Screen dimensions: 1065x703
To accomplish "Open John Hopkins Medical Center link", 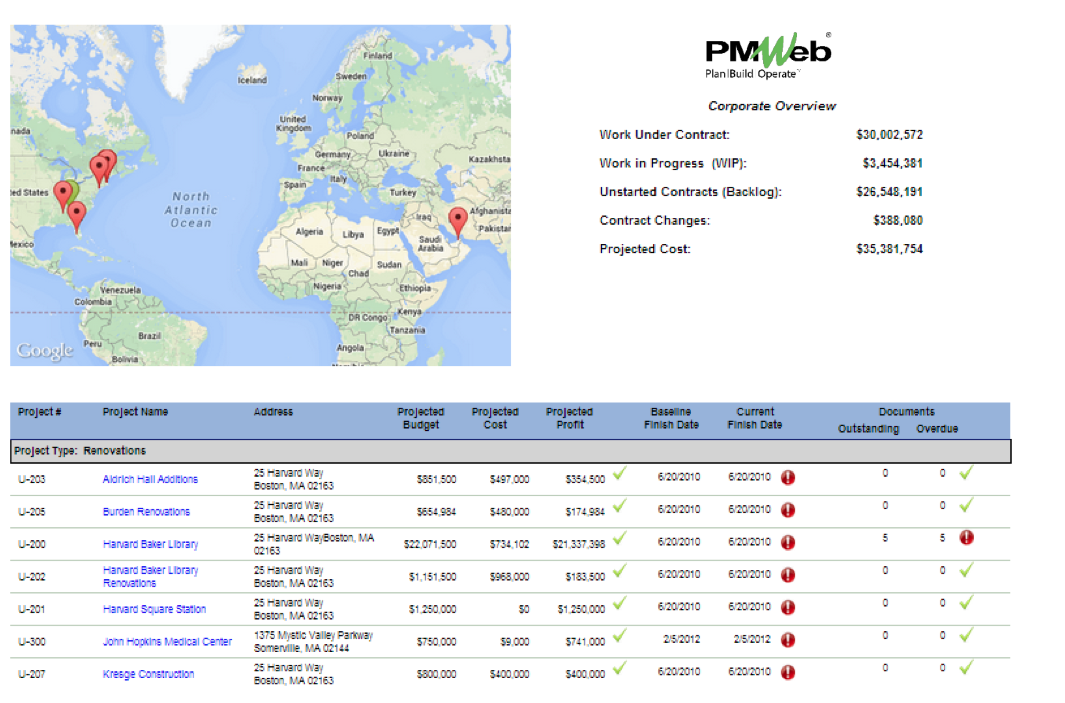I will pyautogui.click(x=167, y=642).
